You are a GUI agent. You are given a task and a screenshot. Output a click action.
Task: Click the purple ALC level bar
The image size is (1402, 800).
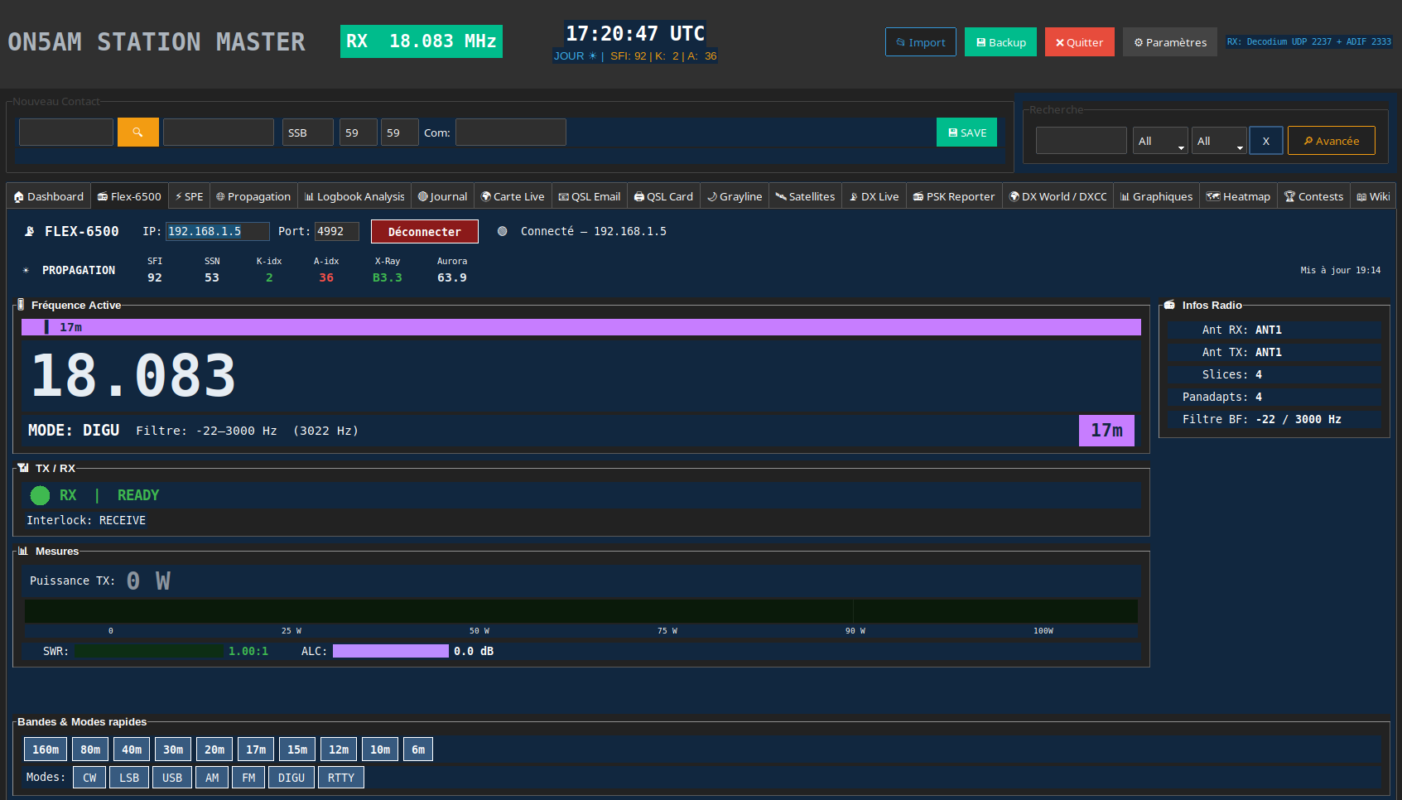(x=391, y=651)
